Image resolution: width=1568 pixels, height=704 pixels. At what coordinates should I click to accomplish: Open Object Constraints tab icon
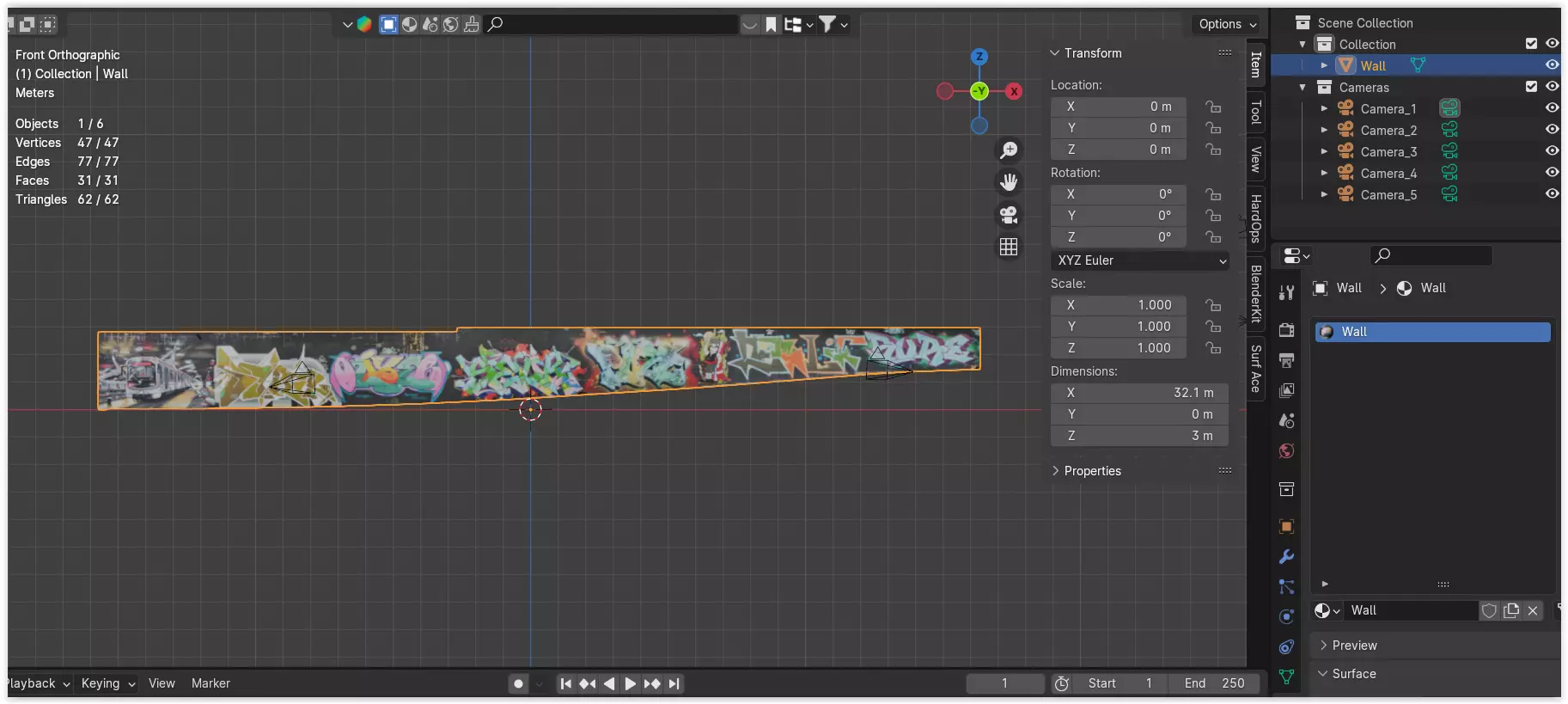click(x=1286, y=646)
